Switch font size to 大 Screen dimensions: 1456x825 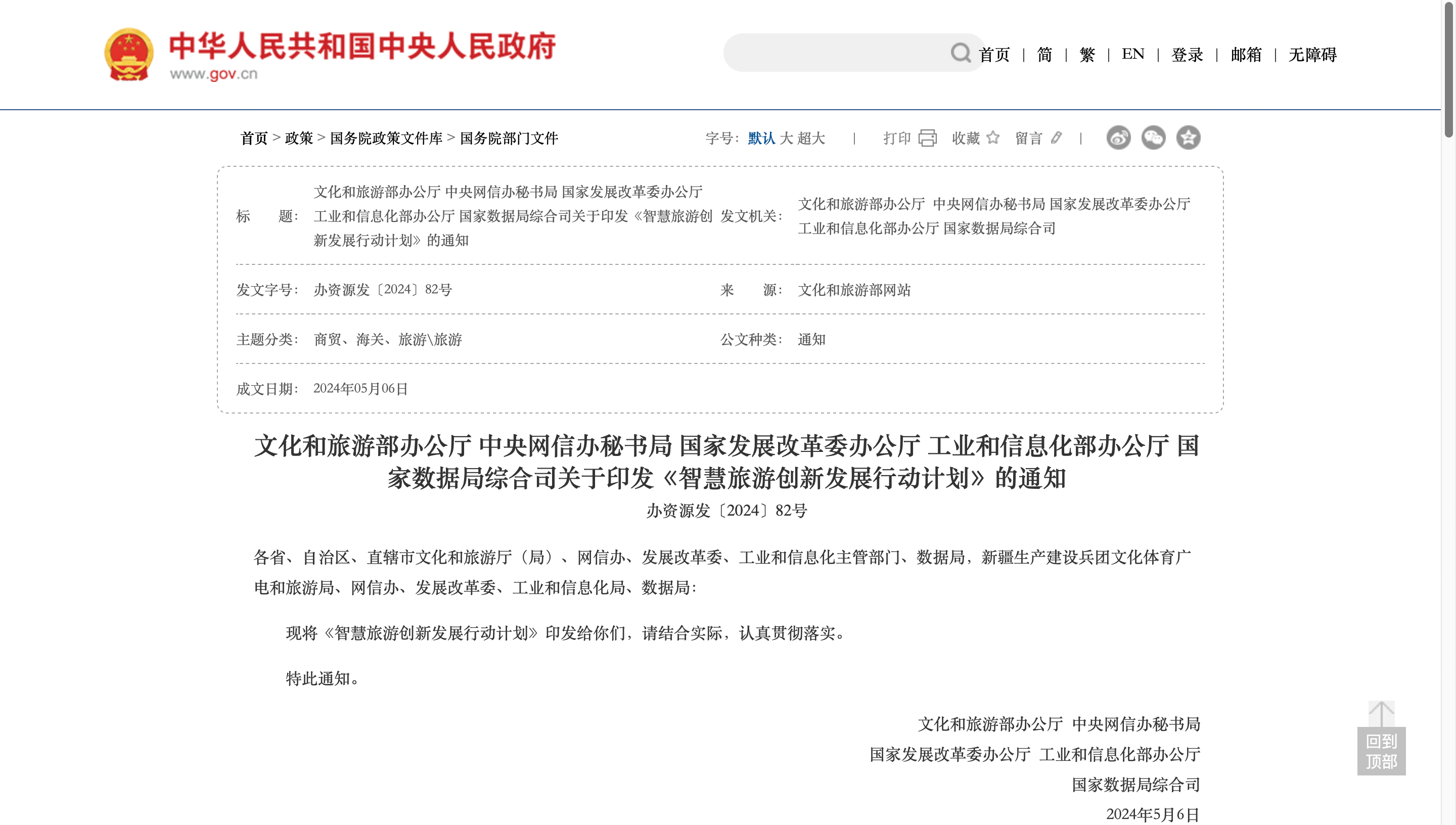pos(786,138)
